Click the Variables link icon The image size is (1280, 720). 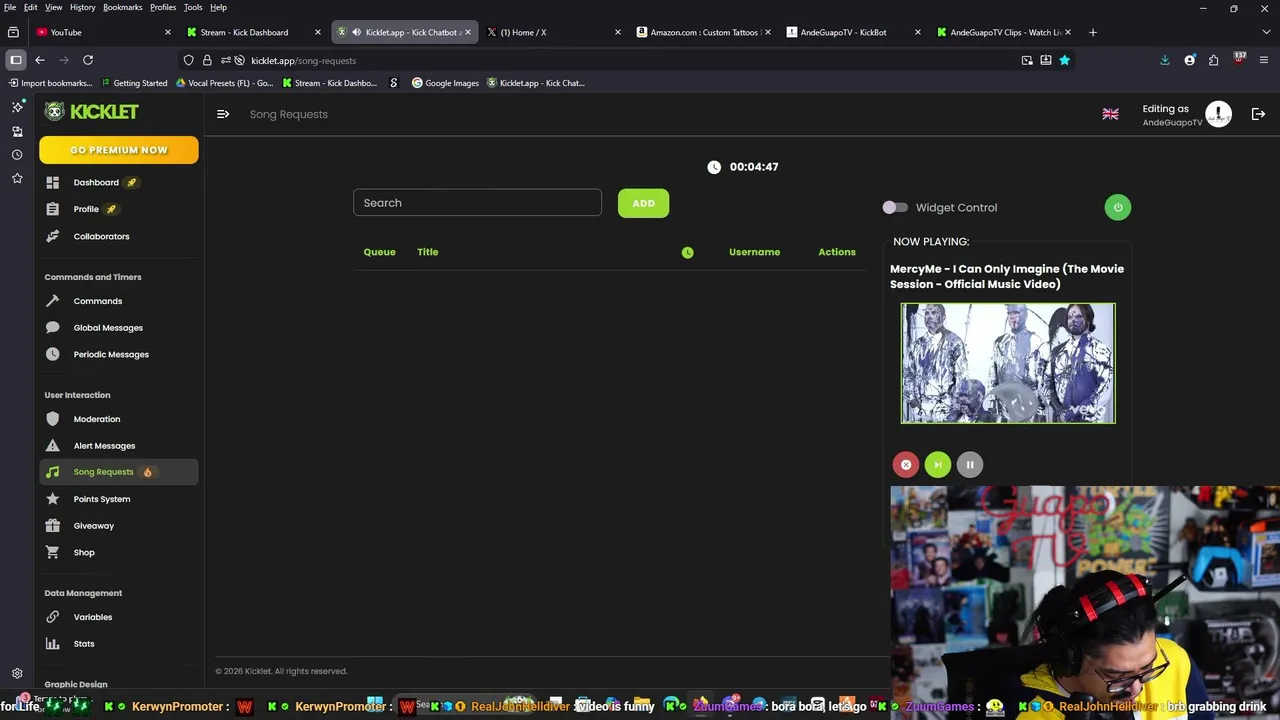53,617
